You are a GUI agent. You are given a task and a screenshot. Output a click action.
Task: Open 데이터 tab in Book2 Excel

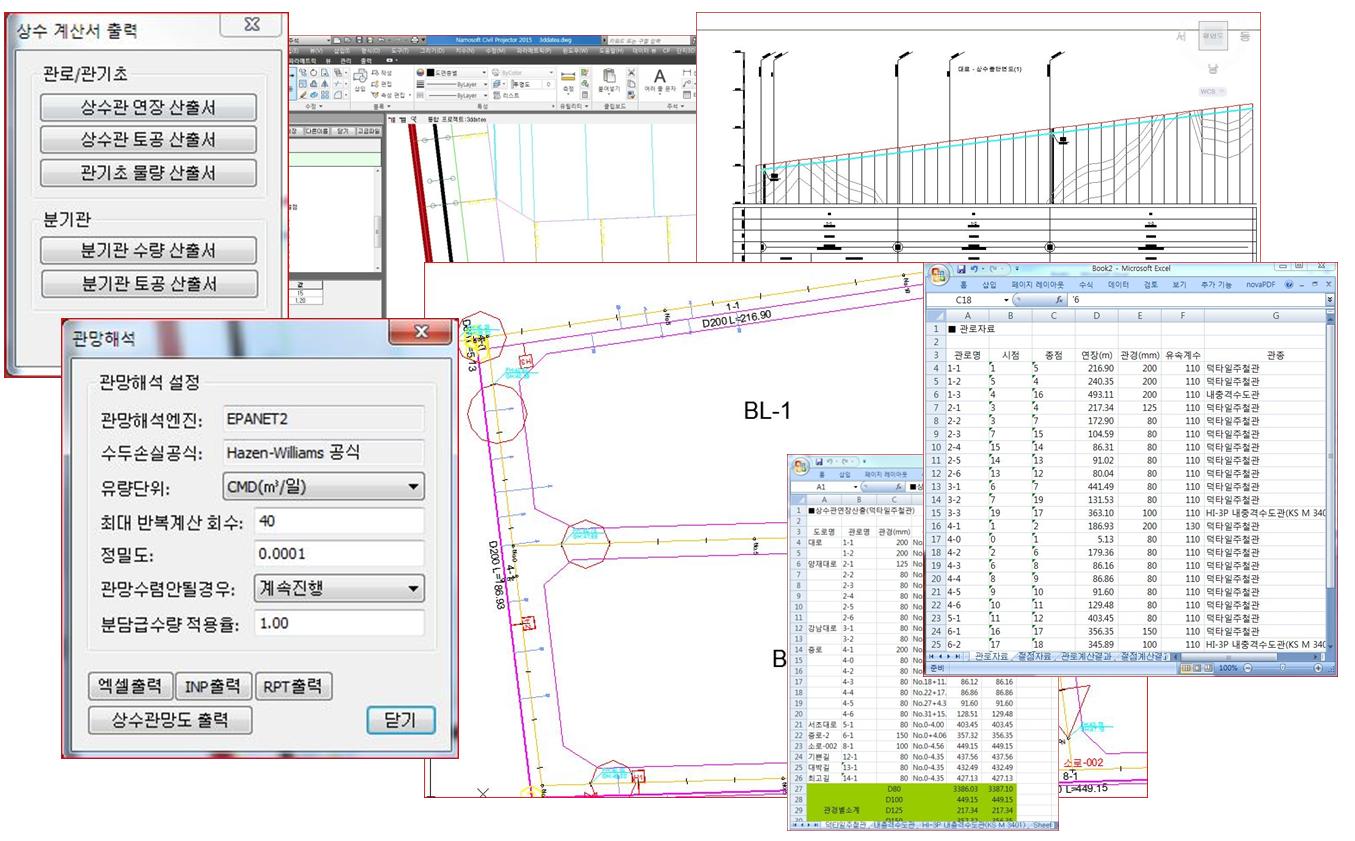point(1118,284)
